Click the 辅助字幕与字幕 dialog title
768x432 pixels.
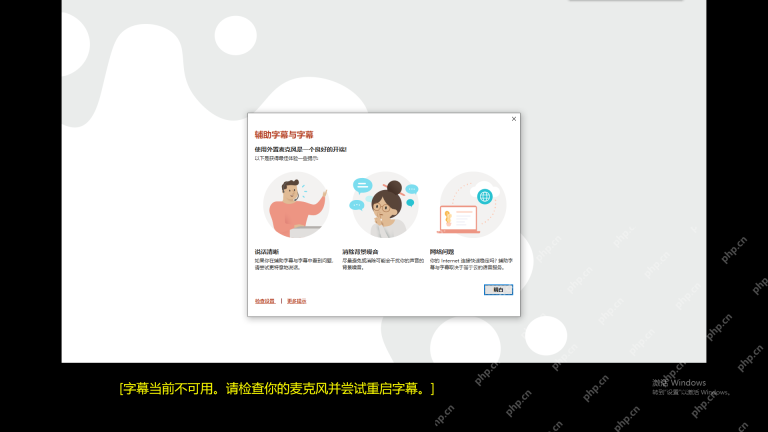pos(284,135)
